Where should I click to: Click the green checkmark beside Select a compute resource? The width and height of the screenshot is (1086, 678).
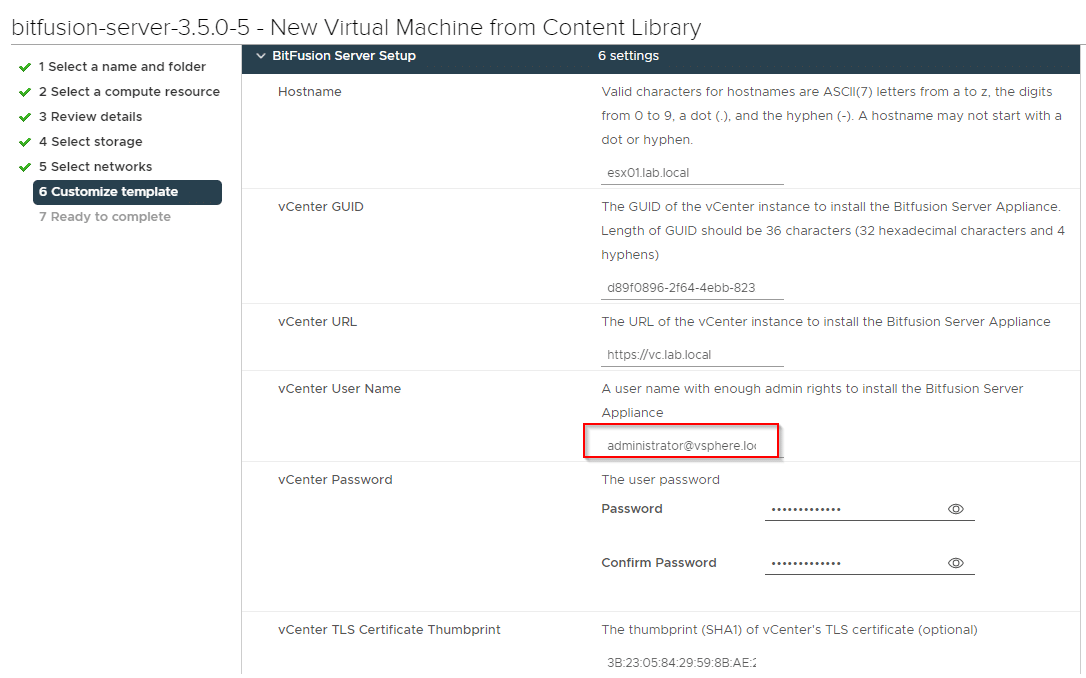(25, 92)
